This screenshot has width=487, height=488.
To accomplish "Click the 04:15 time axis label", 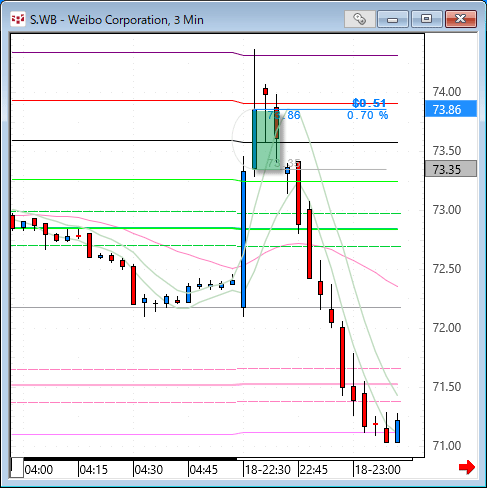I will (x=94, y=470).
